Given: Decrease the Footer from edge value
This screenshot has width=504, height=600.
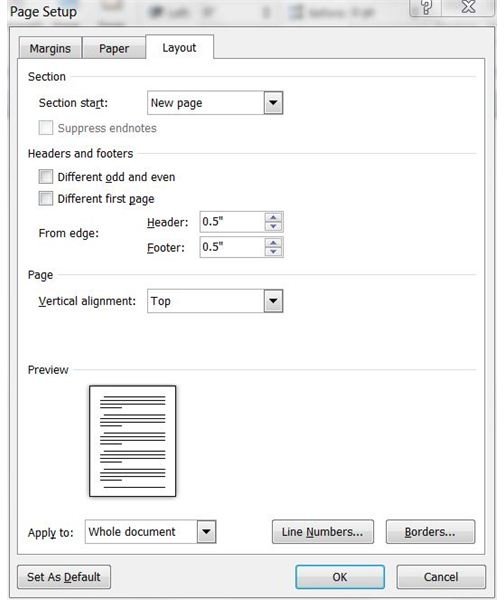Looking at the screenshot, I should [x=273, y=251].
